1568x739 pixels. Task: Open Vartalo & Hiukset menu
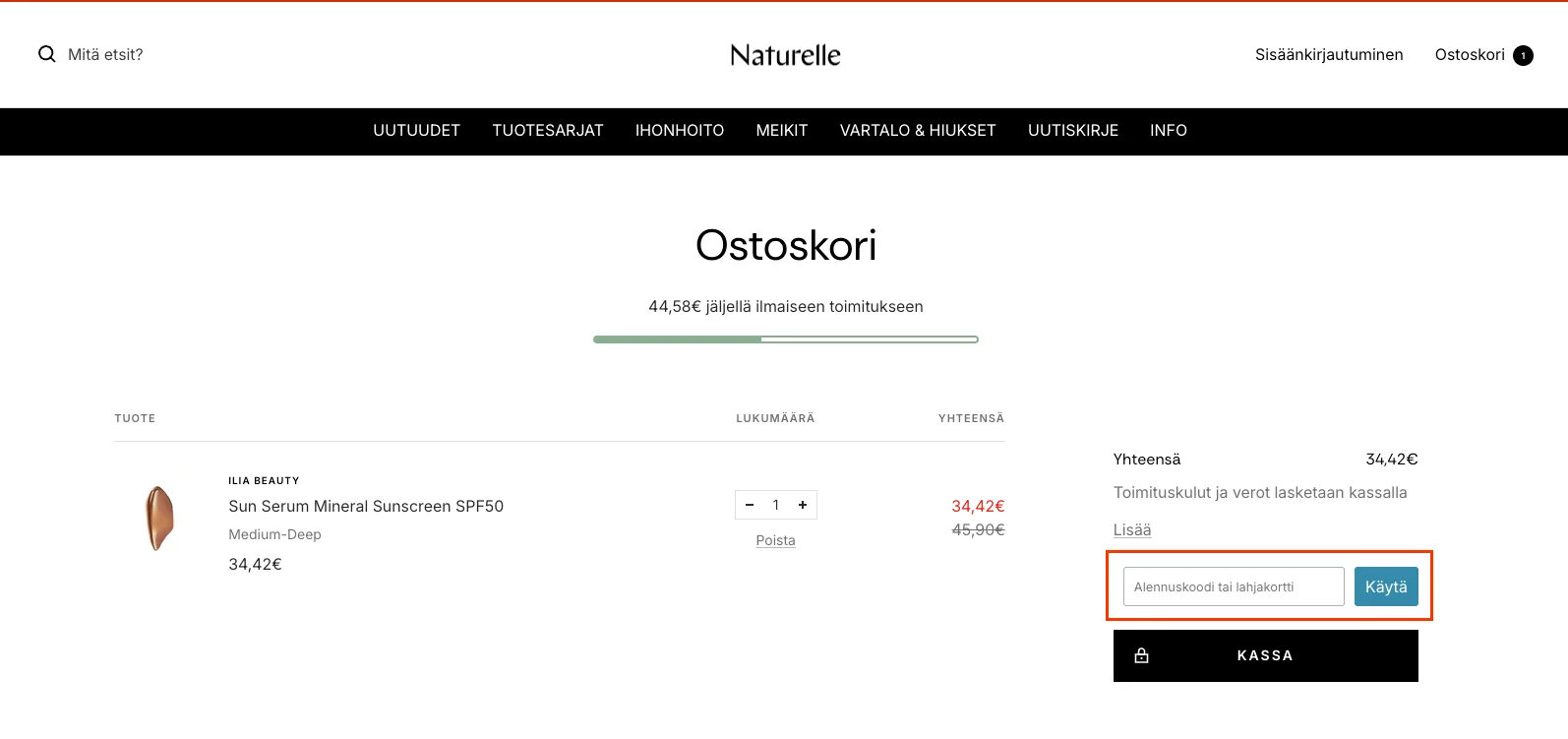(918, 131)
